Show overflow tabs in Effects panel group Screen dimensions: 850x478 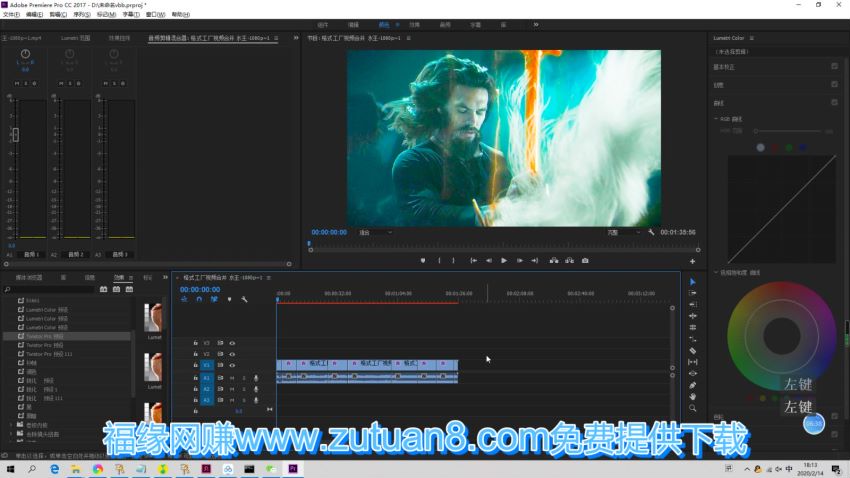(165, 277)
